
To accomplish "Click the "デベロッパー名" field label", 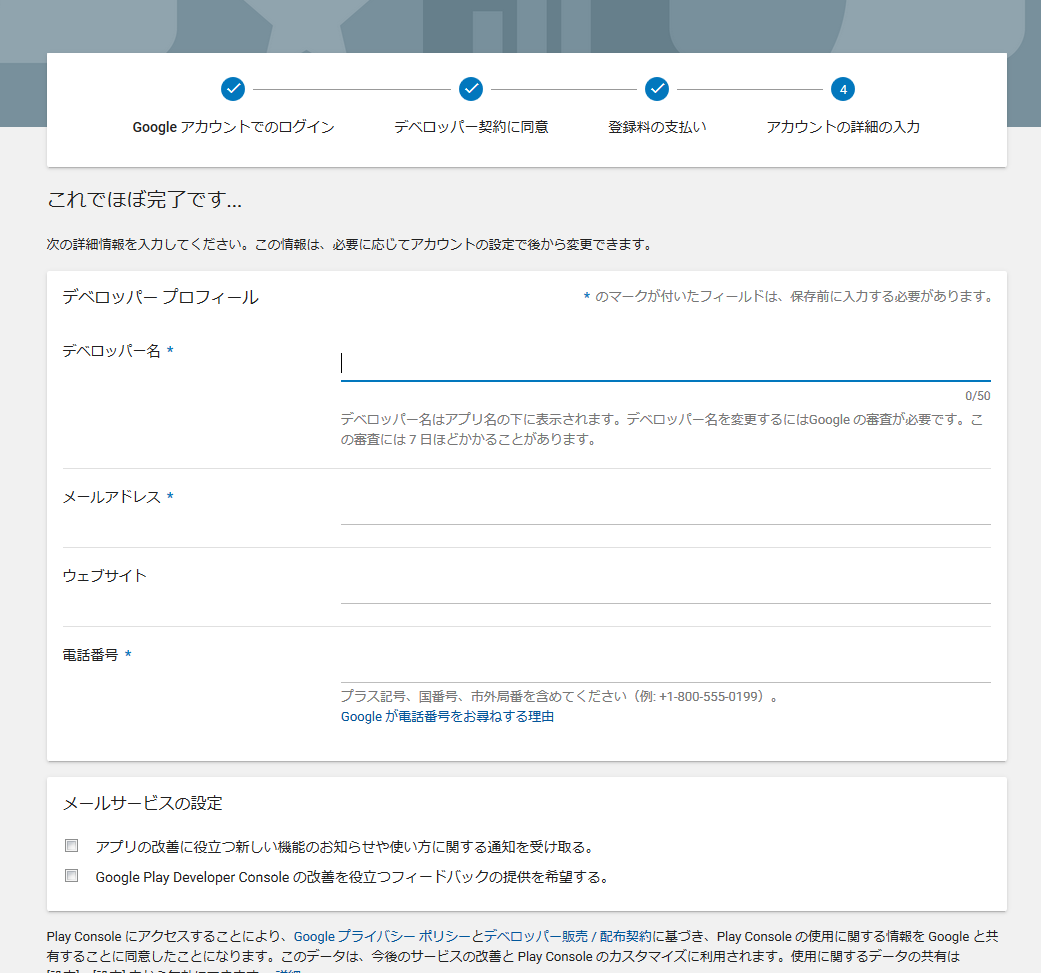I will coord(112,350).
